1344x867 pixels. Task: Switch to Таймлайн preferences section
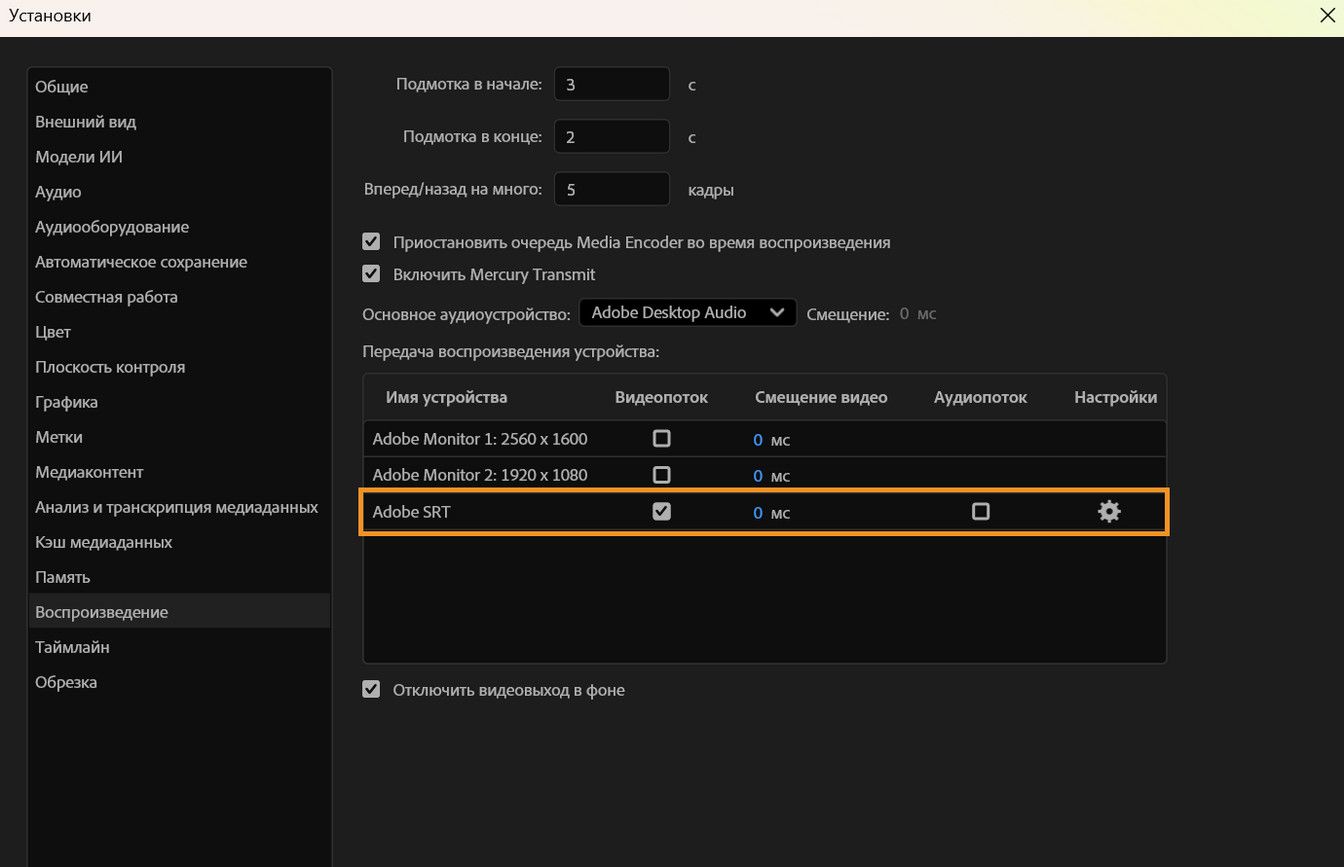tap(72, 646)
